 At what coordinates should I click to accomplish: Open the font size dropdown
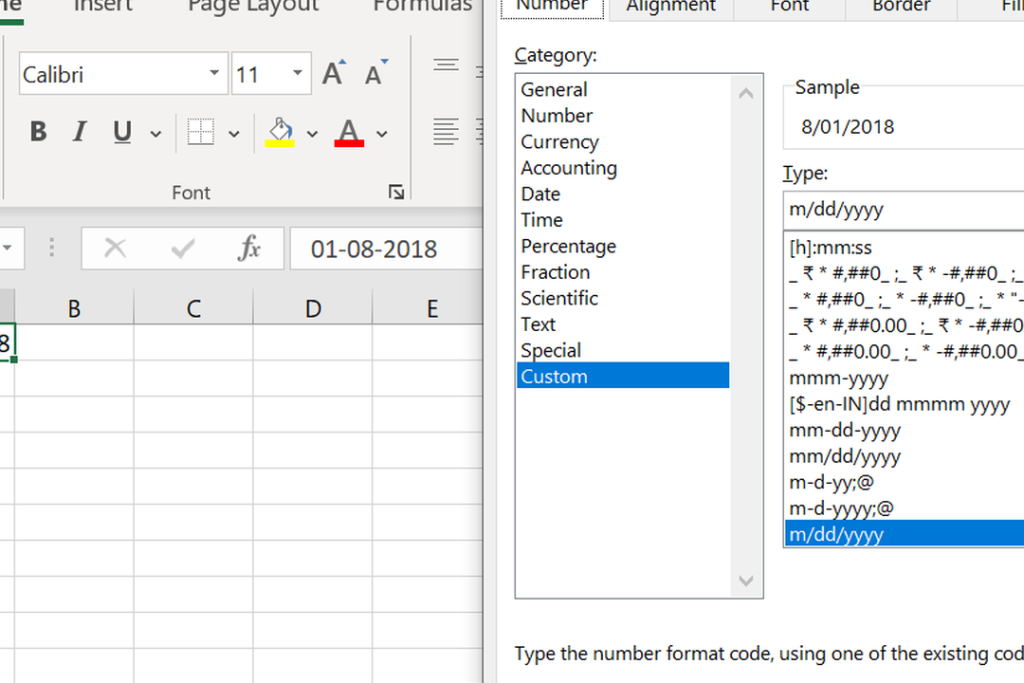(x=297, y=73)
